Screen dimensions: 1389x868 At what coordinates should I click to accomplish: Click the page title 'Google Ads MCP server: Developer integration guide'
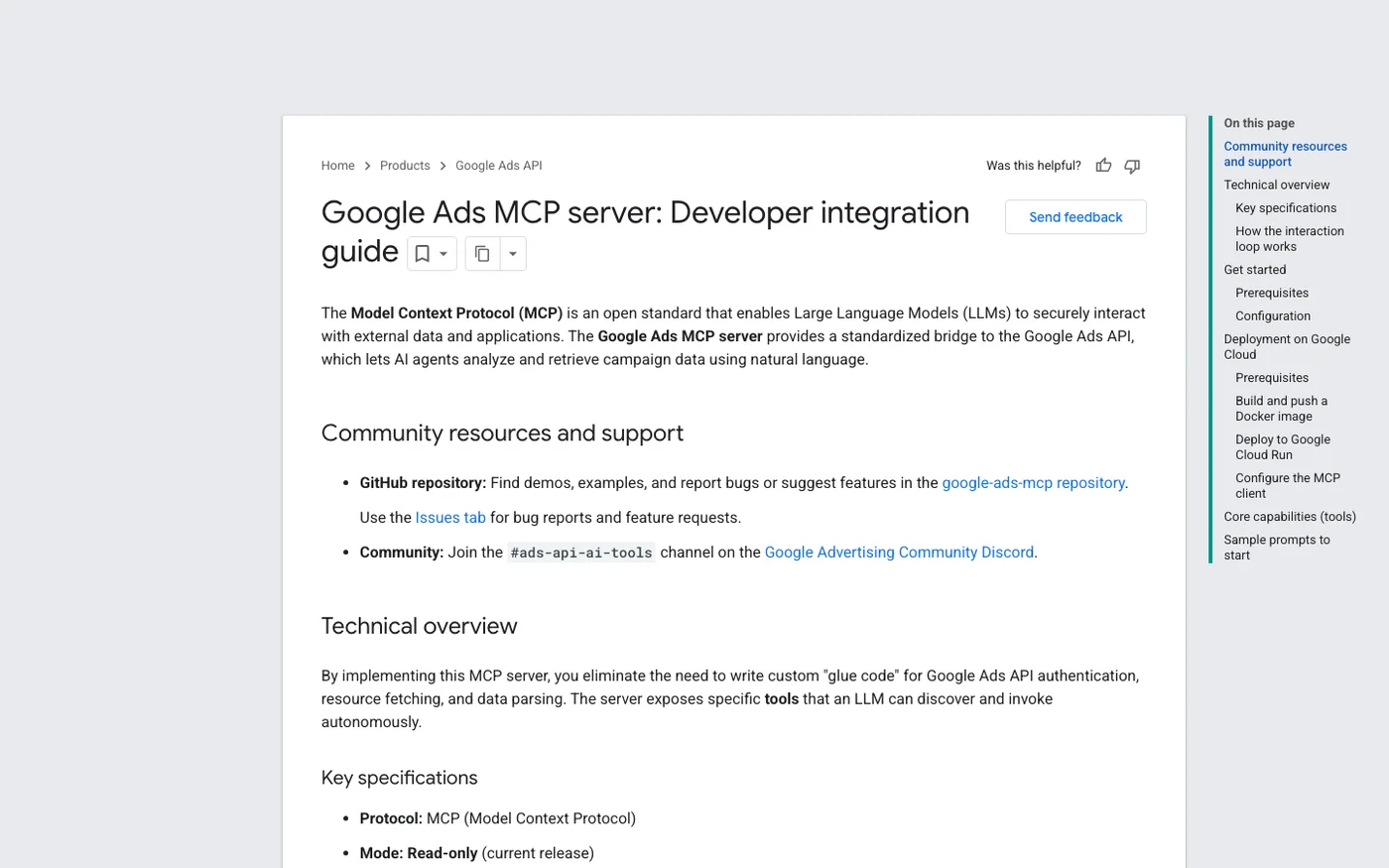click(645, 232)
